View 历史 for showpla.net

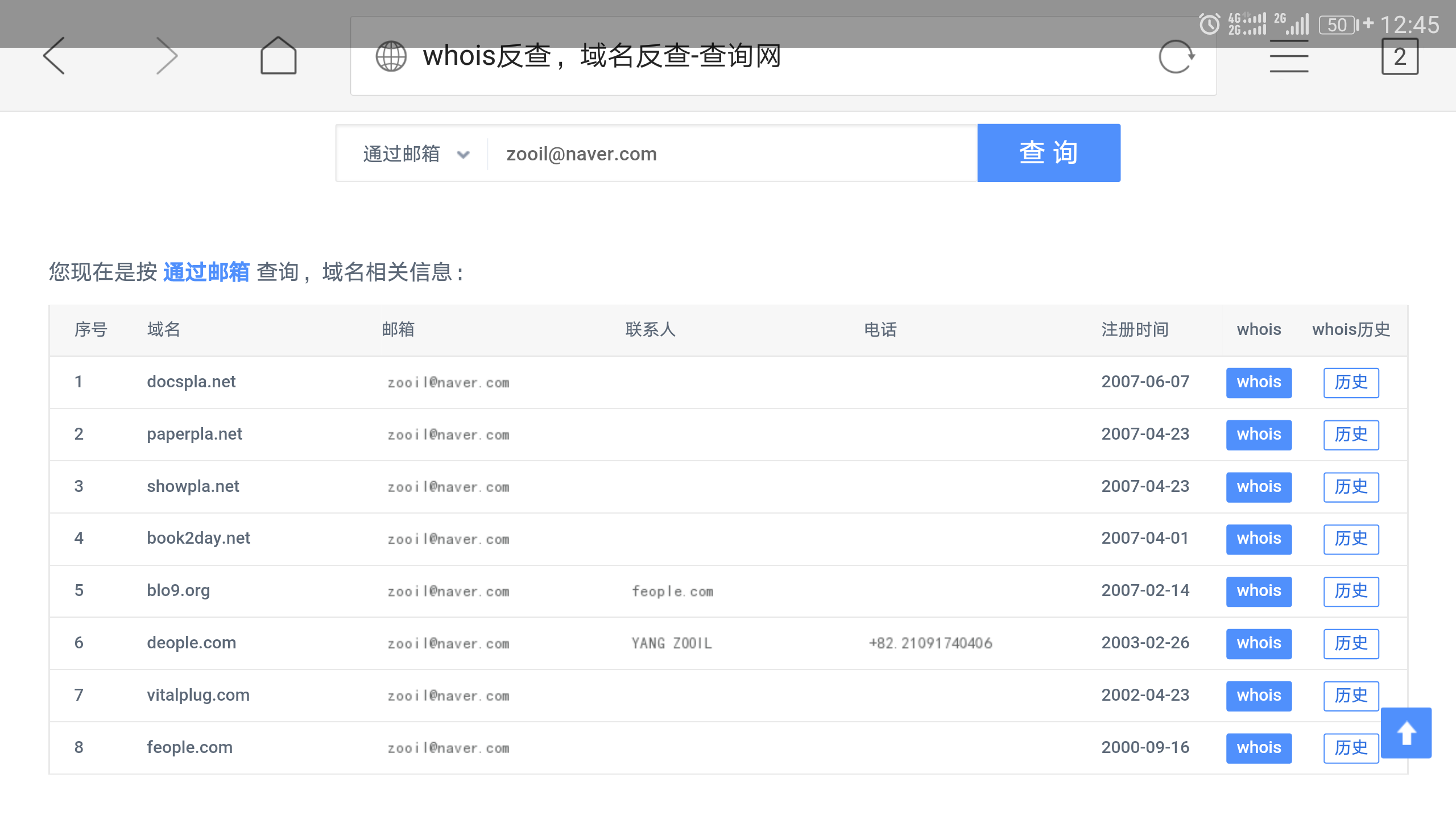[1351, 487]
